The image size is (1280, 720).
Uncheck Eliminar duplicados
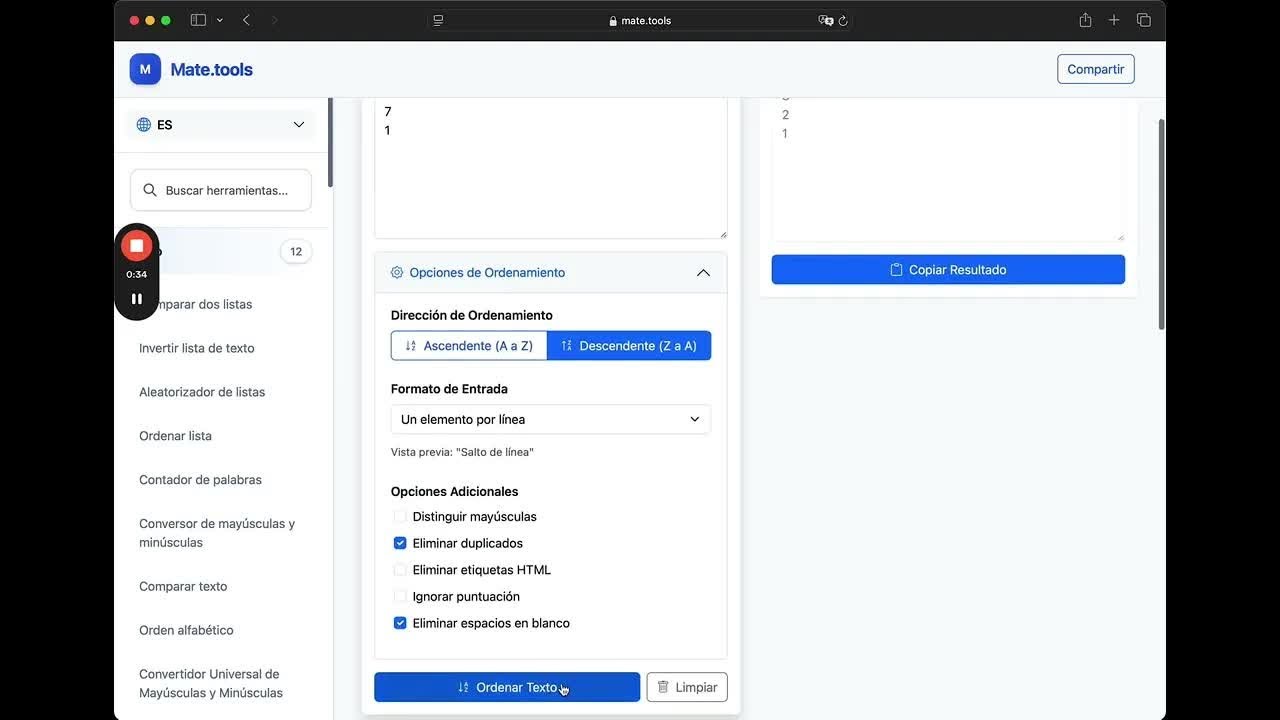coord(400,543)
